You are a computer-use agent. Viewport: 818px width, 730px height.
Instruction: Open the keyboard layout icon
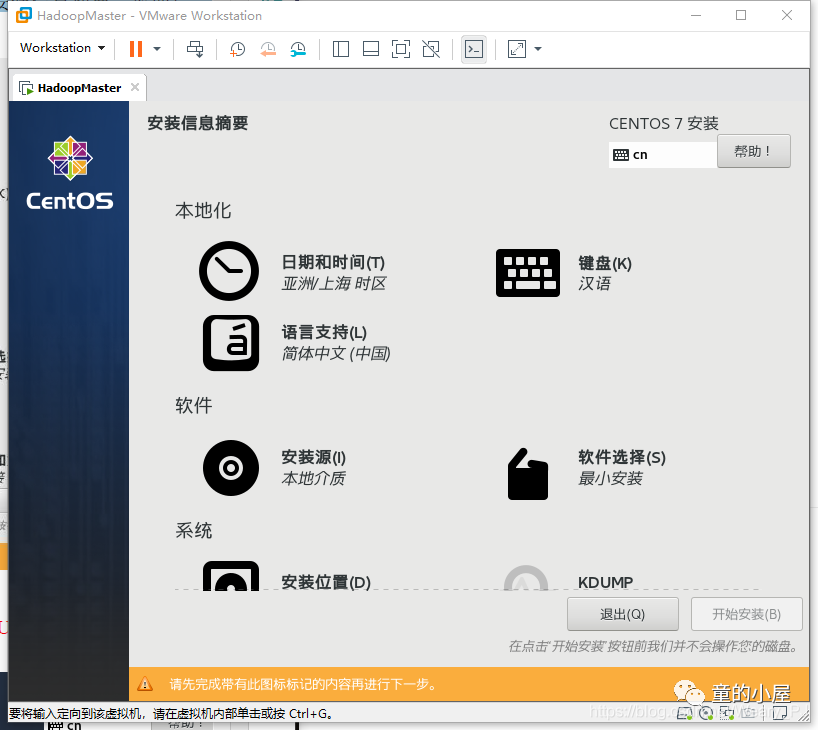(x=527, y=273)
